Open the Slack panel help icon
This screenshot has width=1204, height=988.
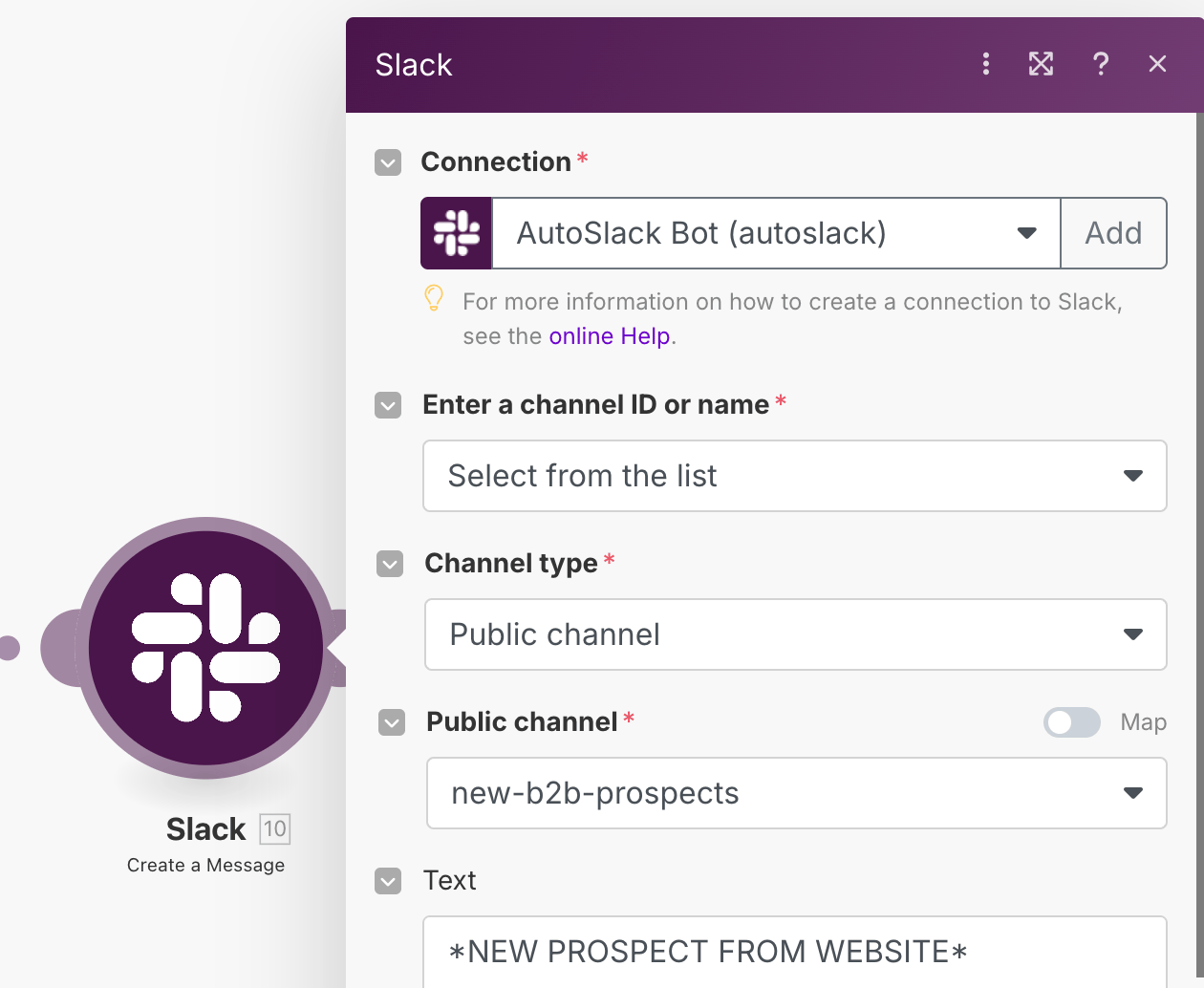[x=1101, y=64]
